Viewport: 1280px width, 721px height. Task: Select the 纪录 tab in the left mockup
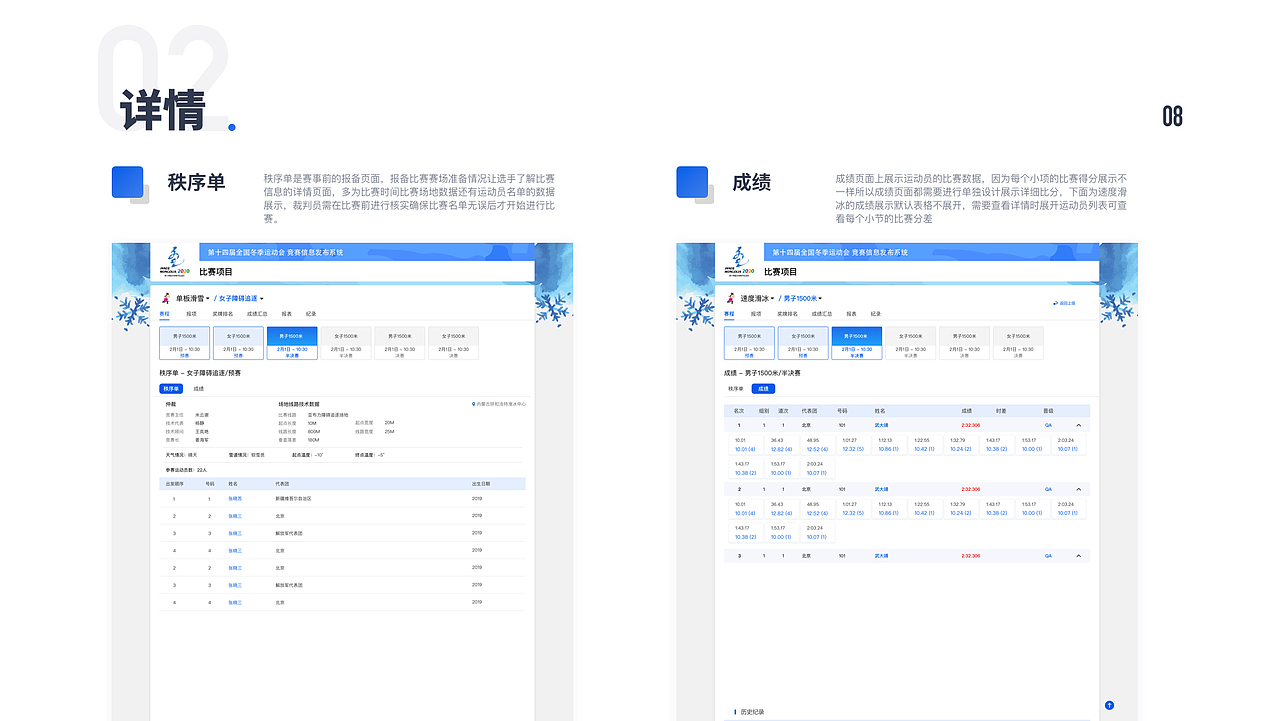pos(311,314)
